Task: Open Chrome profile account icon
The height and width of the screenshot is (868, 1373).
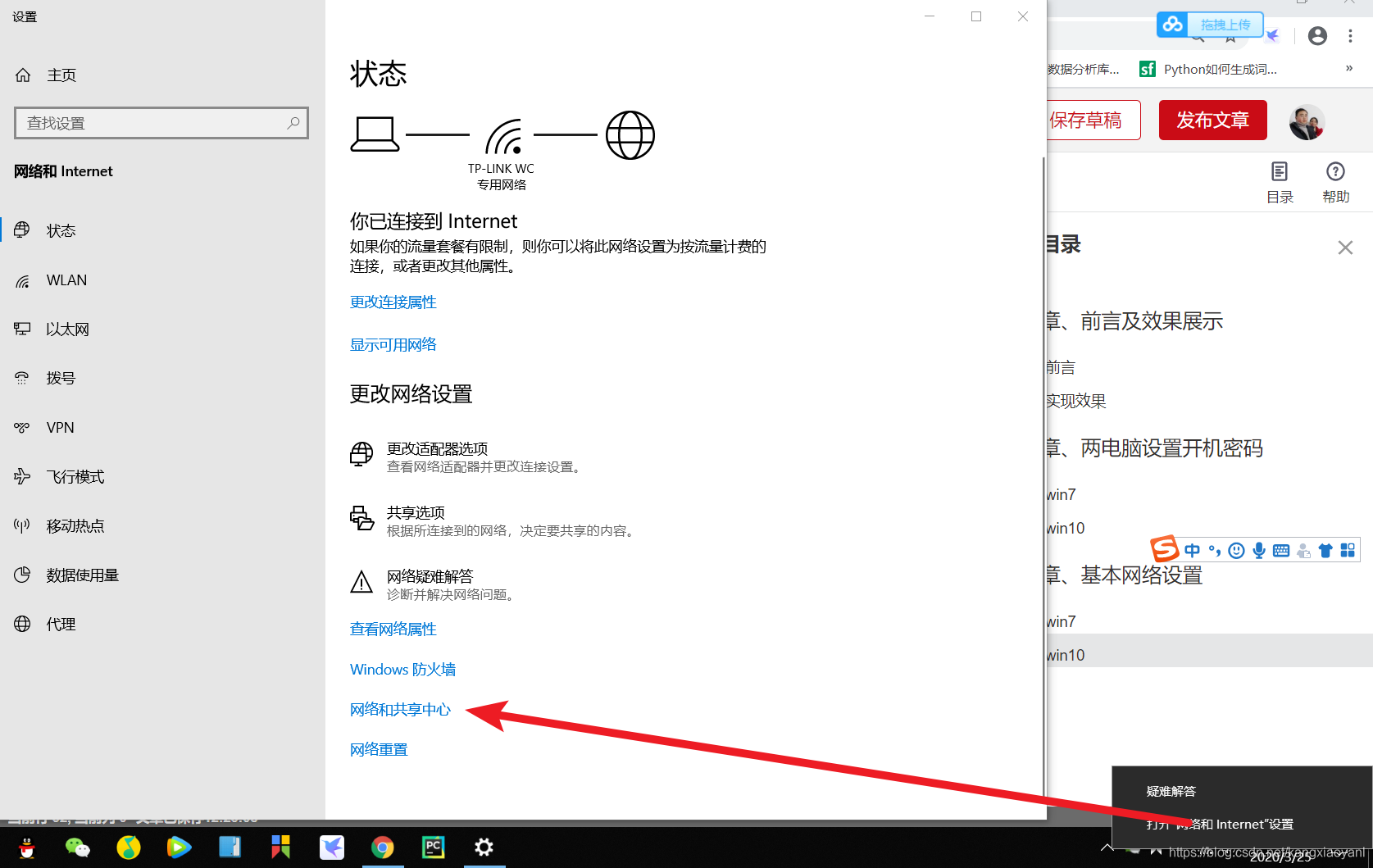Action: pos(1317,36)
